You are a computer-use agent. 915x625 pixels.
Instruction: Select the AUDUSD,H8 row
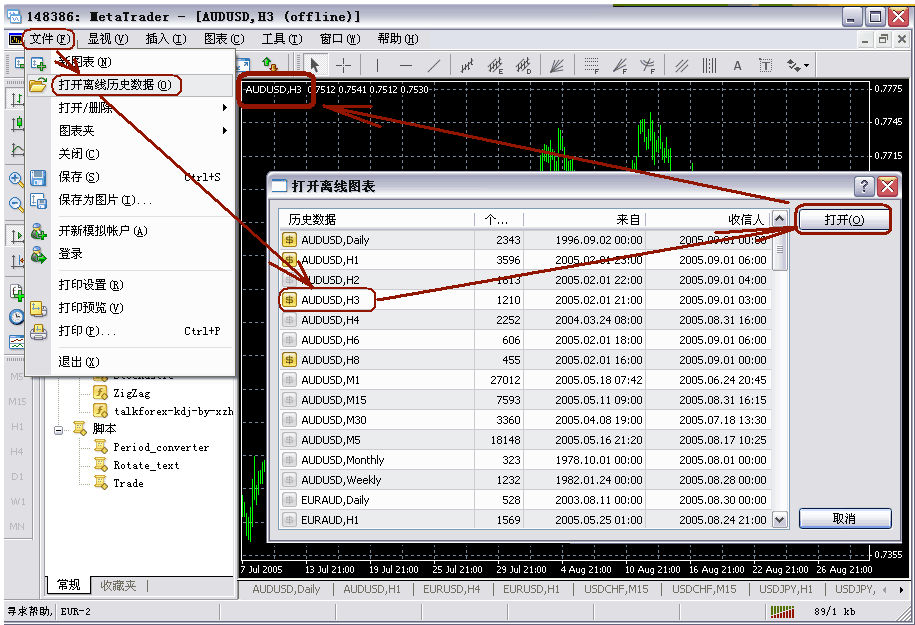525,360
